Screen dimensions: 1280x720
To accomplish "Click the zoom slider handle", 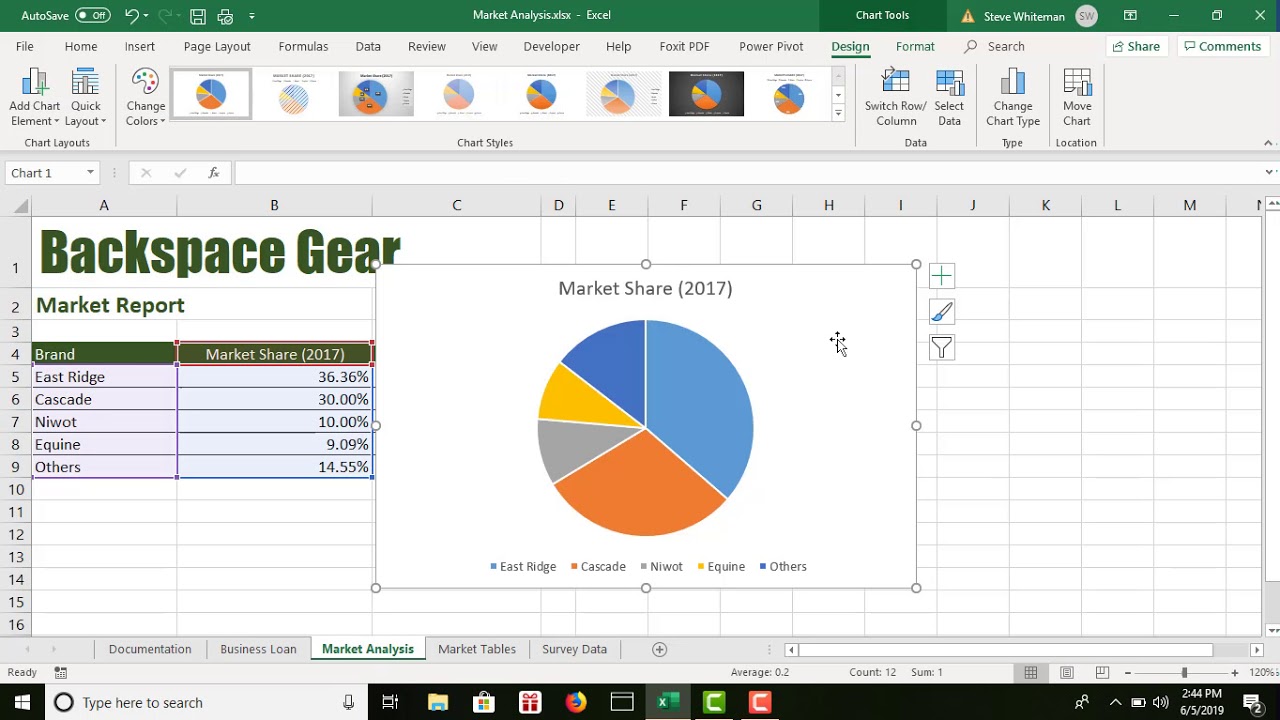I will [x=1184, y=673].
